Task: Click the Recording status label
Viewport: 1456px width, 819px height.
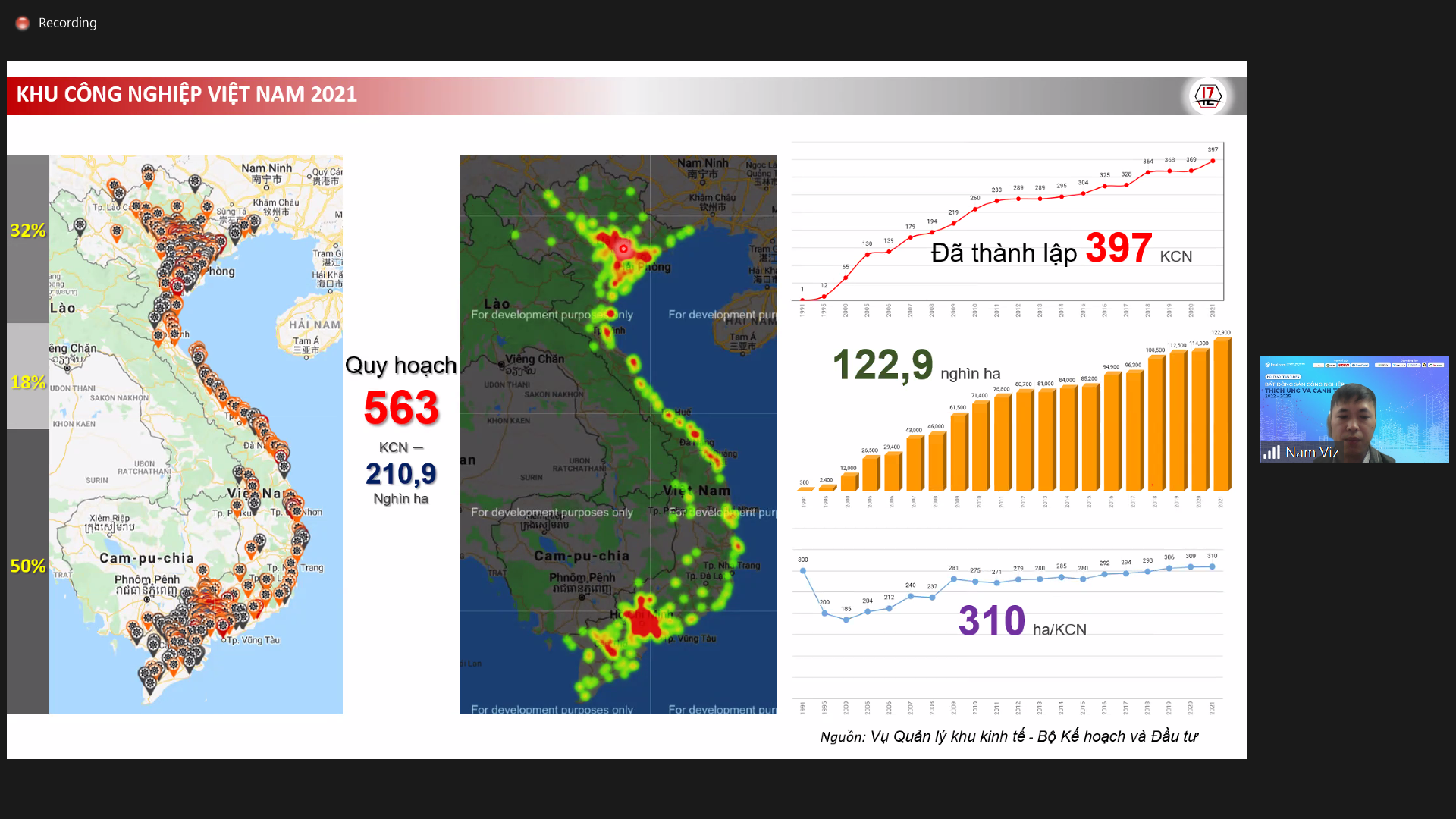Action: coord(67,23)
